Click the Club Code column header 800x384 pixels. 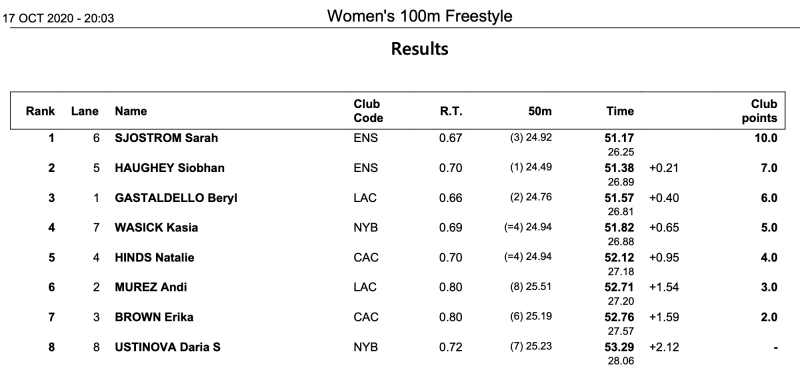click(368, 111)
